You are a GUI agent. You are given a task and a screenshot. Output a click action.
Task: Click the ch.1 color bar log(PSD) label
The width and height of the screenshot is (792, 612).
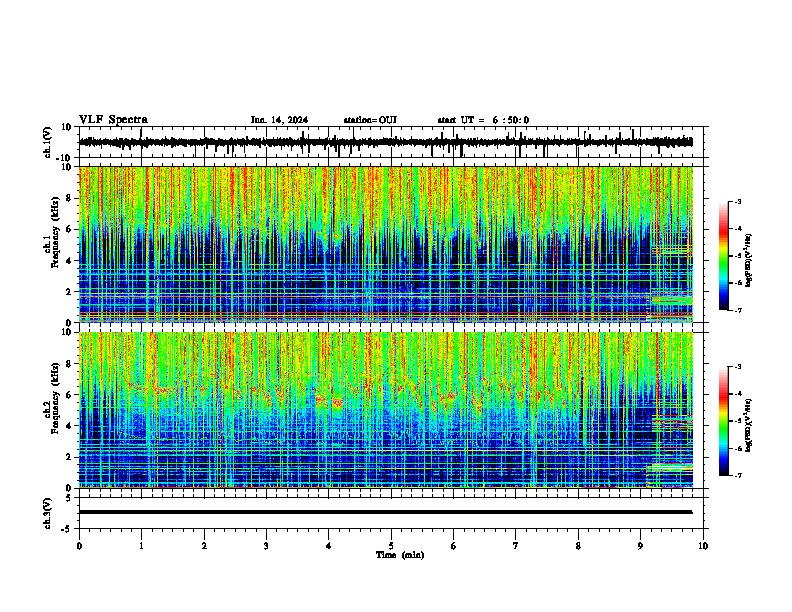tap(749, 261)
